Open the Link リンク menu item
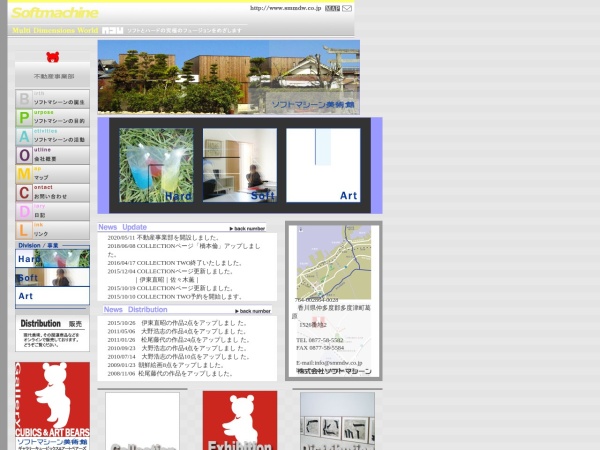The width and height of the screenshot is (600, 450). pyautogui.click(x=53, y=230)
